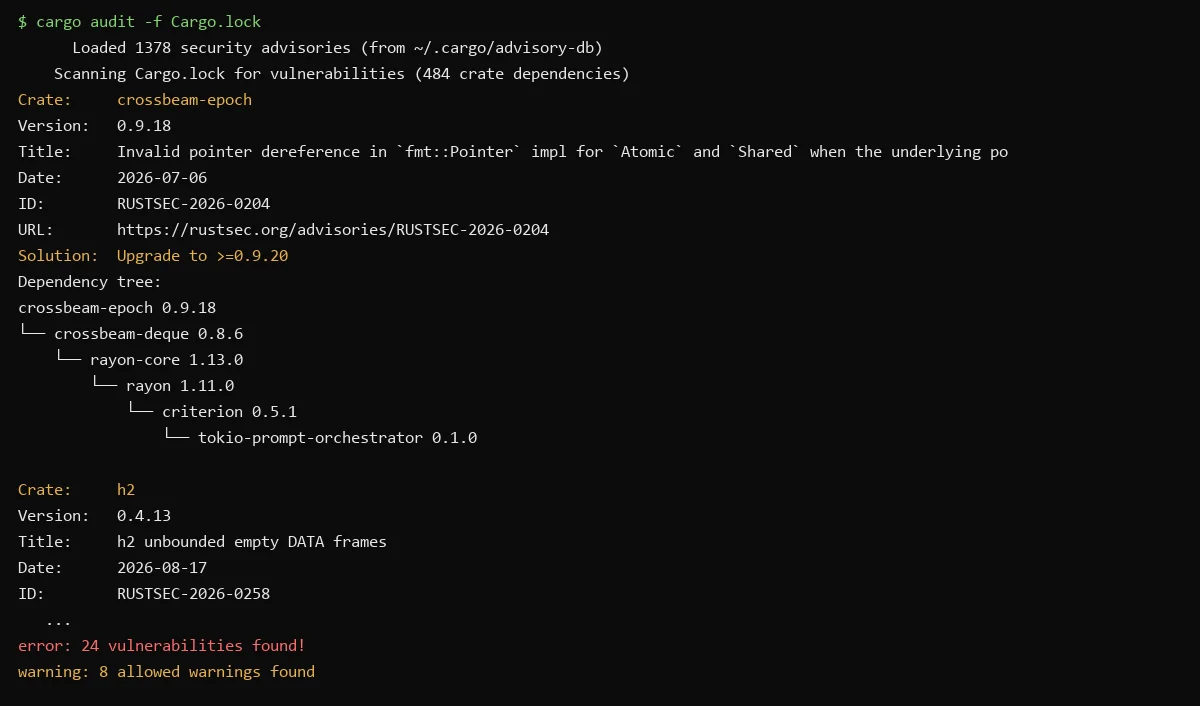The height and width of the screenshot is (706, 1200).
Task: Click the version value '0.9.18' for crossbeam-epoch
Action: click(x=144, y=126)
